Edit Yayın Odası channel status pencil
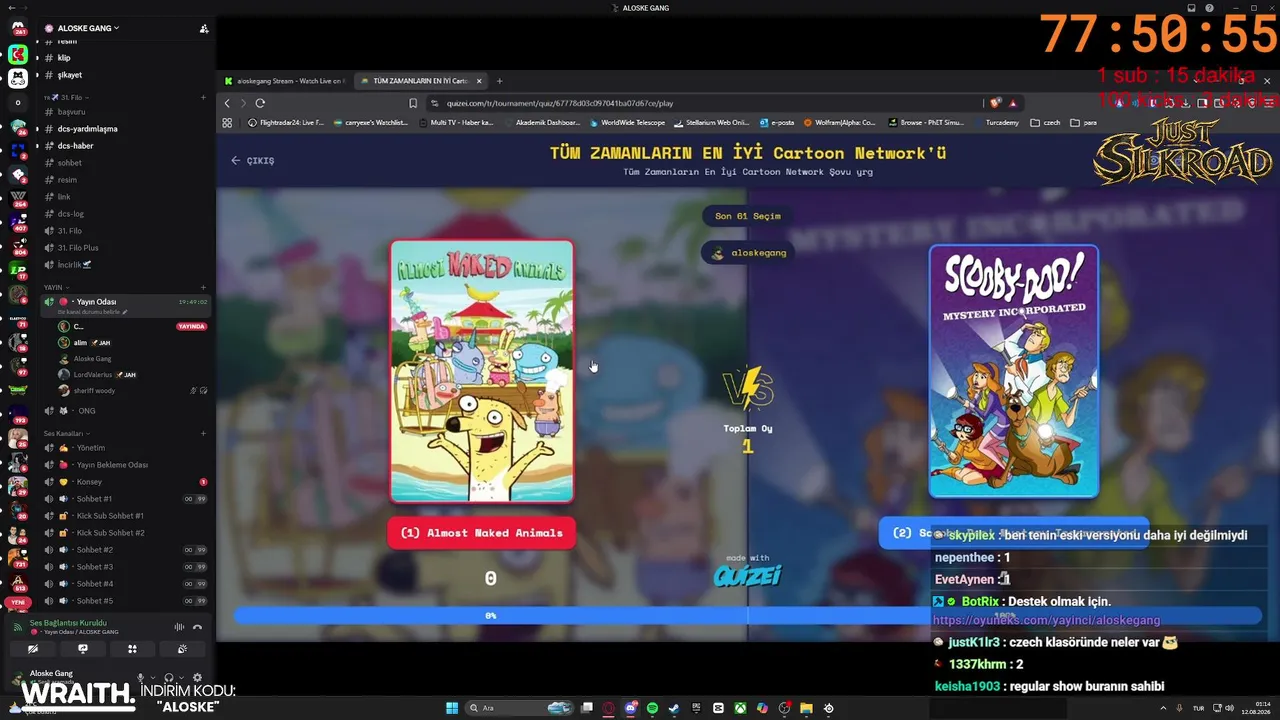Image resolution: width=1280 pixels, height=720 pixels. (123, 312)
